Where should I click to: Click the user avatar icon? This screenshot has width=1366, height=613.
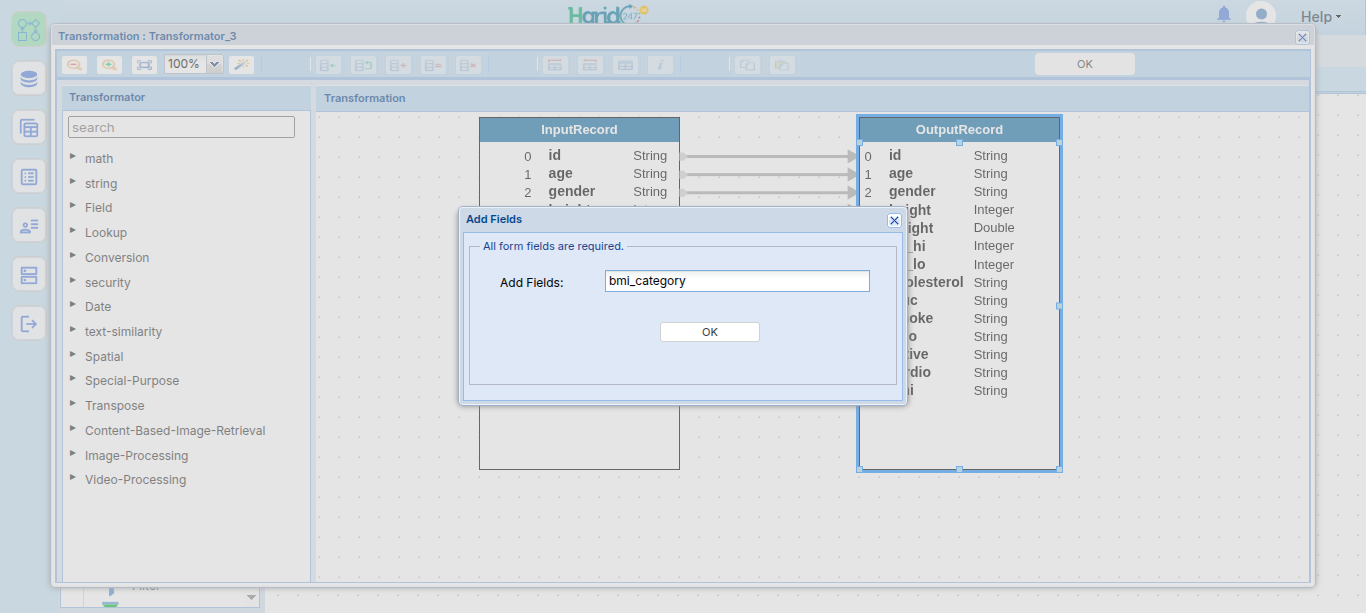pyautogui.click(x=1261, y=14)
